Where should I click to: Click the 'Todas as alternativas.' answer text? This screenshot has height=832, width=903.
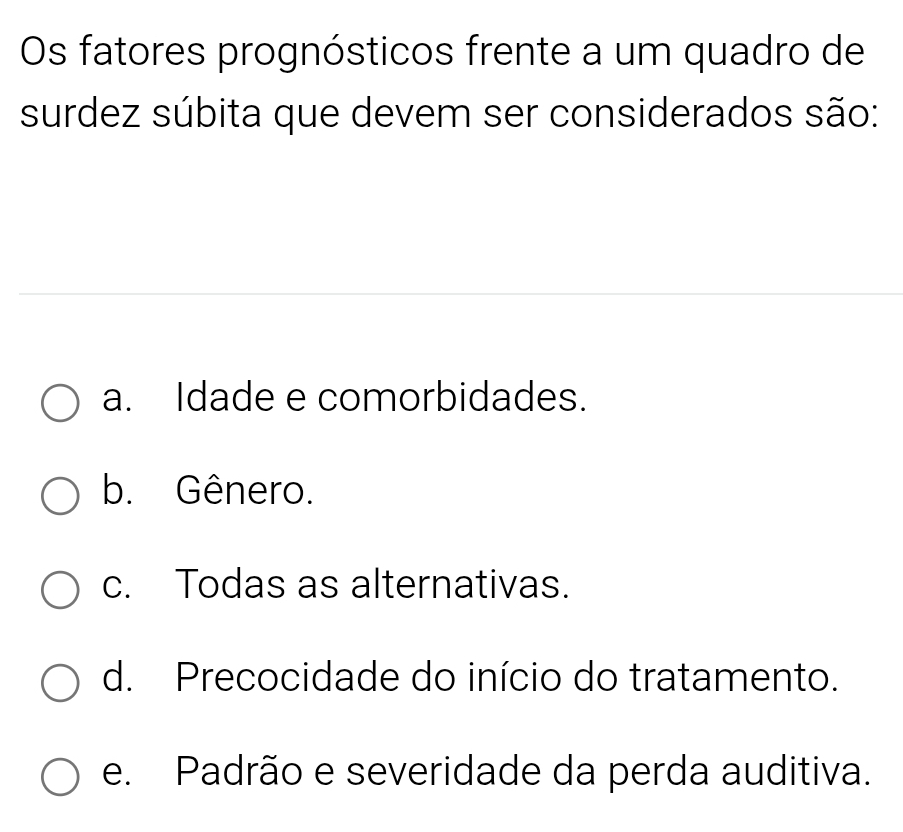[x=373, y=582]
